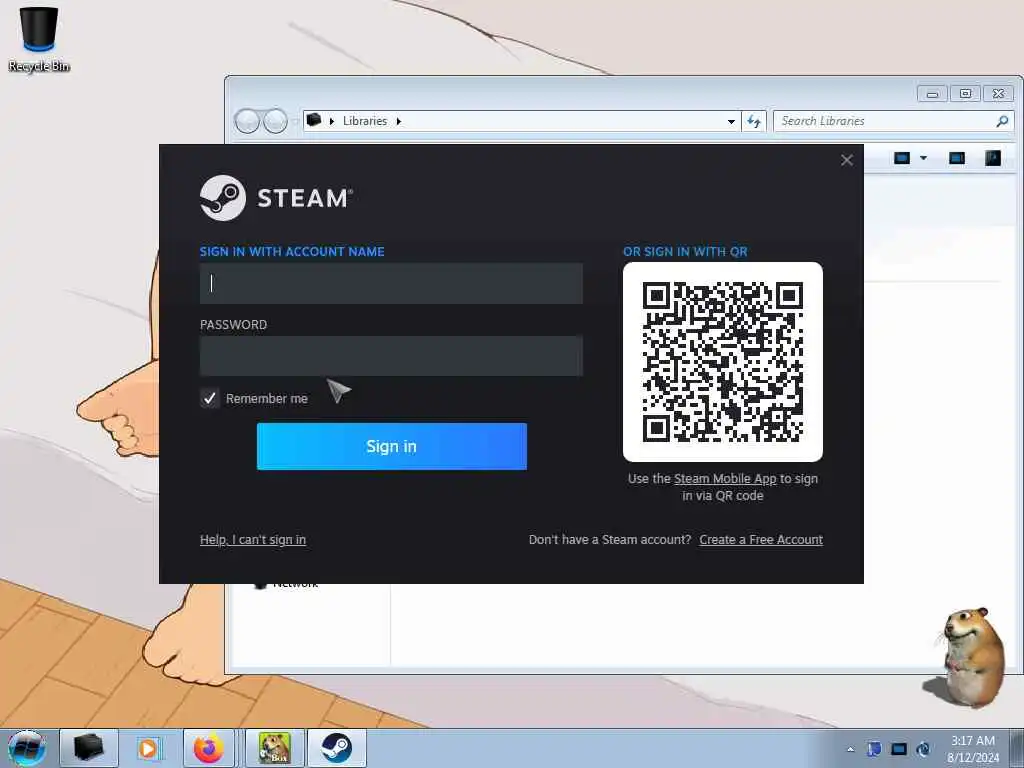Refresh the Libraries Explorer window
The image size is (1024, 768).
pyautogui.click(x=754, y=121)
